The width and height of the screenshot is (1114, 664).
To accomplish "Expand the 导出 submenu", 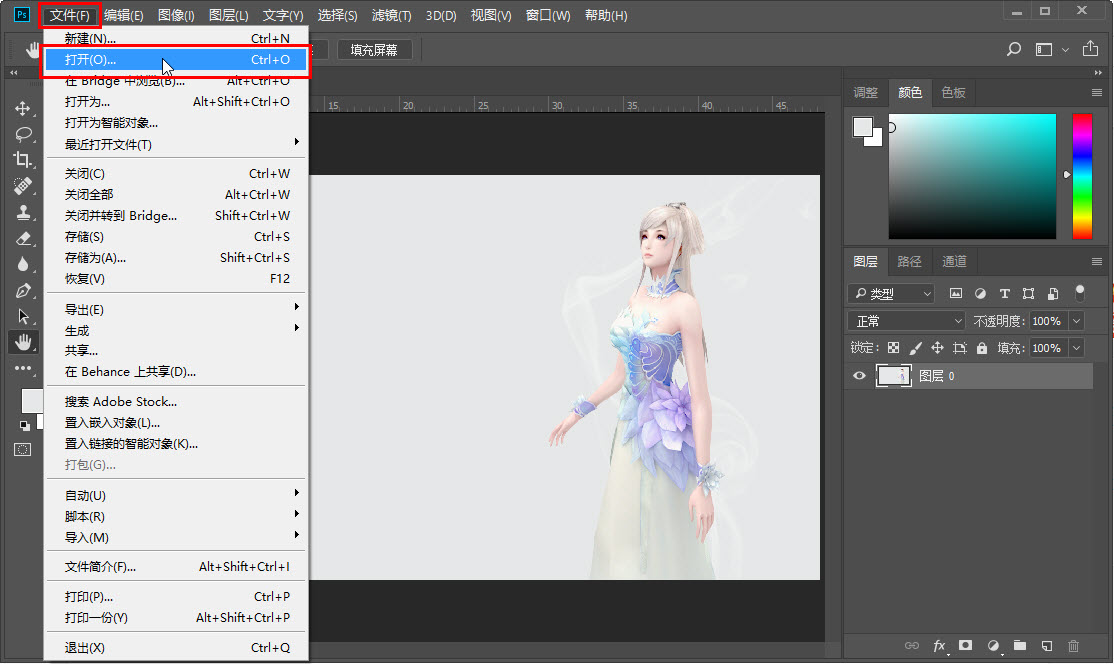I will pyautogui.click(x=176, y=310).
